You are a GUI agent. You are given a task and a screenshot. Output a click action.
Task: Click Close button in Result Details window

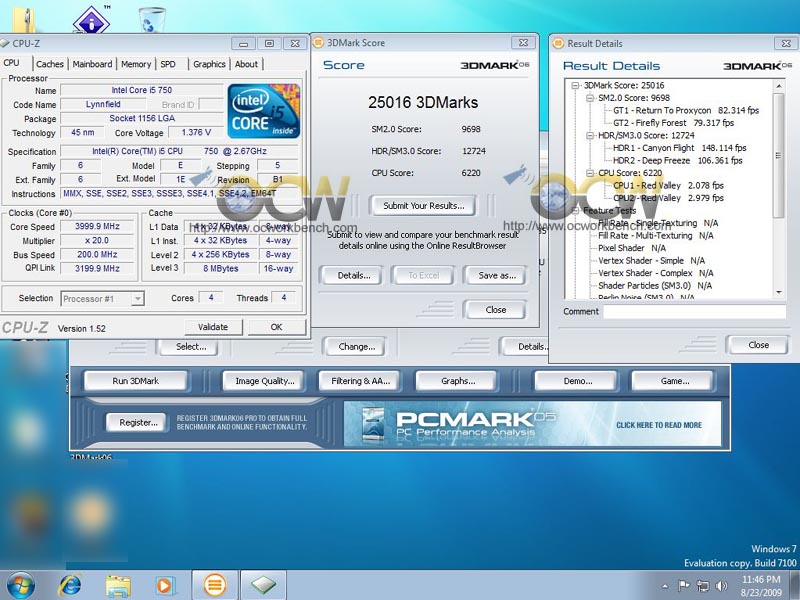click(x=758, y=345)
